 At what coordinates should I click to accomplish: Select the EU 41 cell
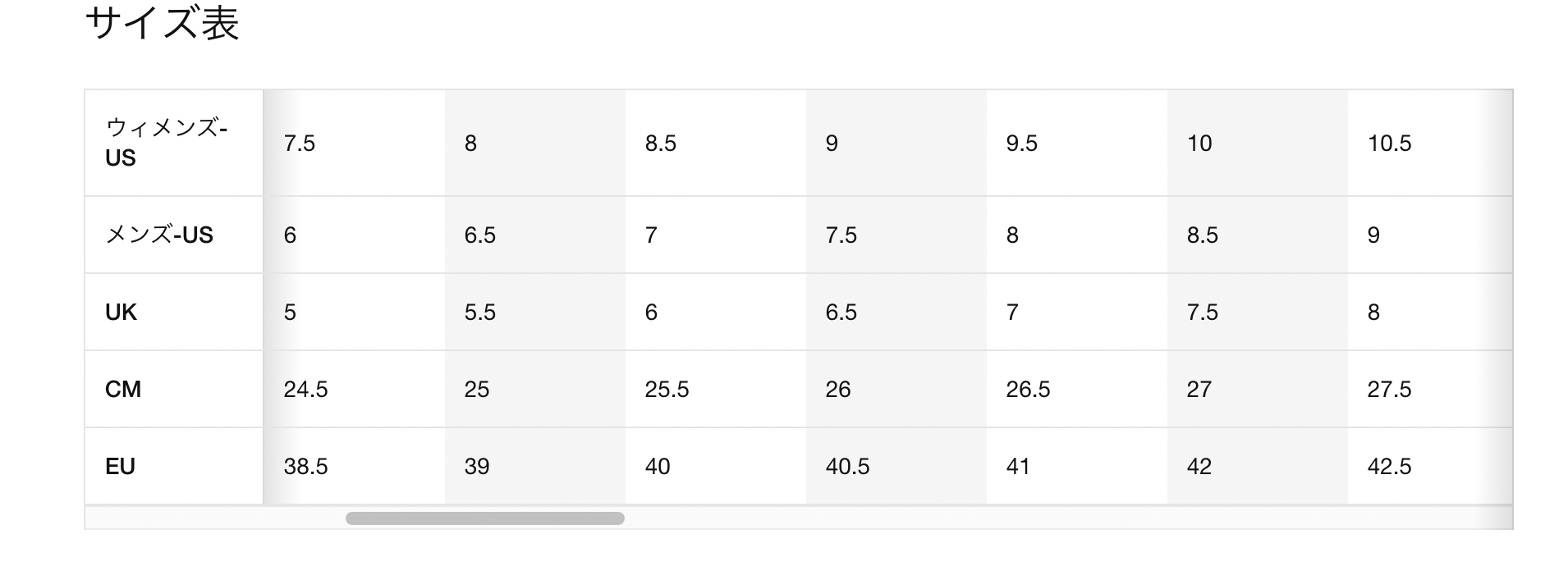pos(1077,466)
